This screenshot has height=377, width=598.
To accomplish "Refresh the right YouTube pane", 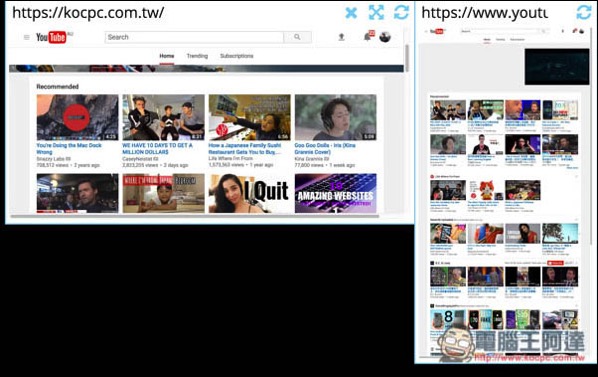I will [x=584, y=13].
